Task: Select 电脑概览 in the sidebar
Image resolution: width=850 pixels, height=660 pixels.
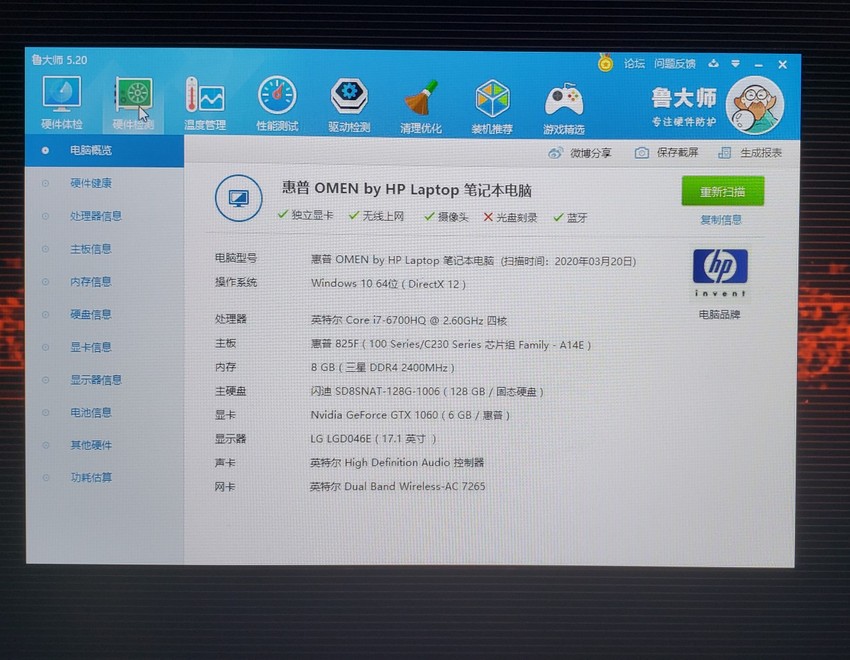Action: point(105,151)
